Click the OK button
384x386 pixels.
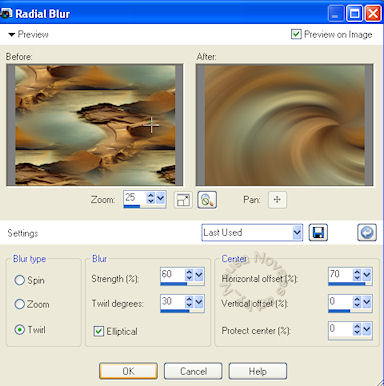pos(128,371)
